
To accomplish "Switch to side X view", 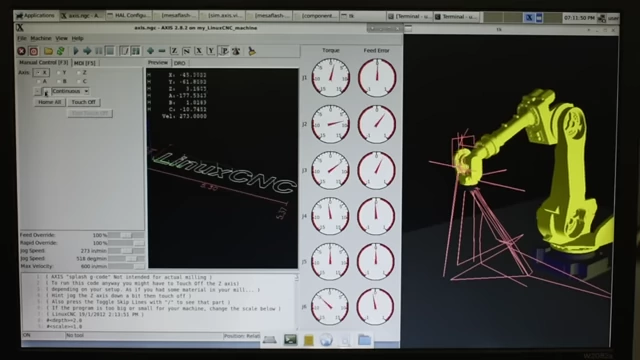I will tap(199, 51).
